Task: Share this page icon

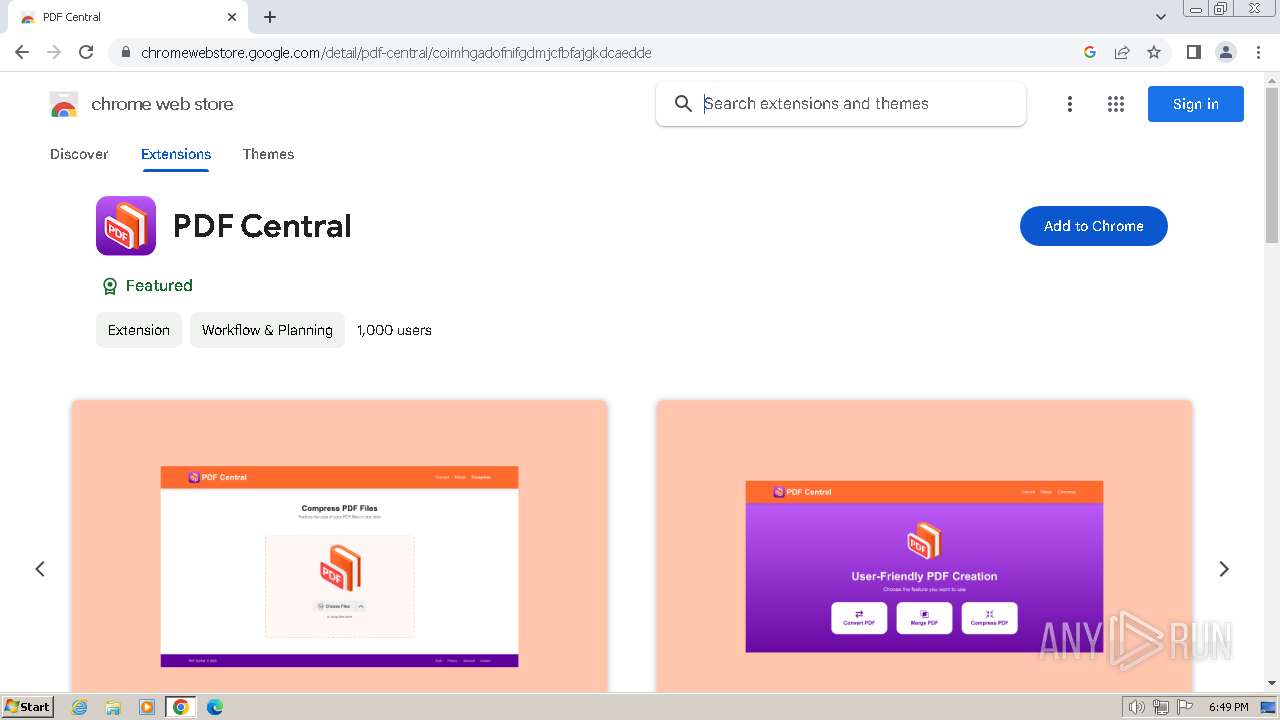Action: 1122,52
